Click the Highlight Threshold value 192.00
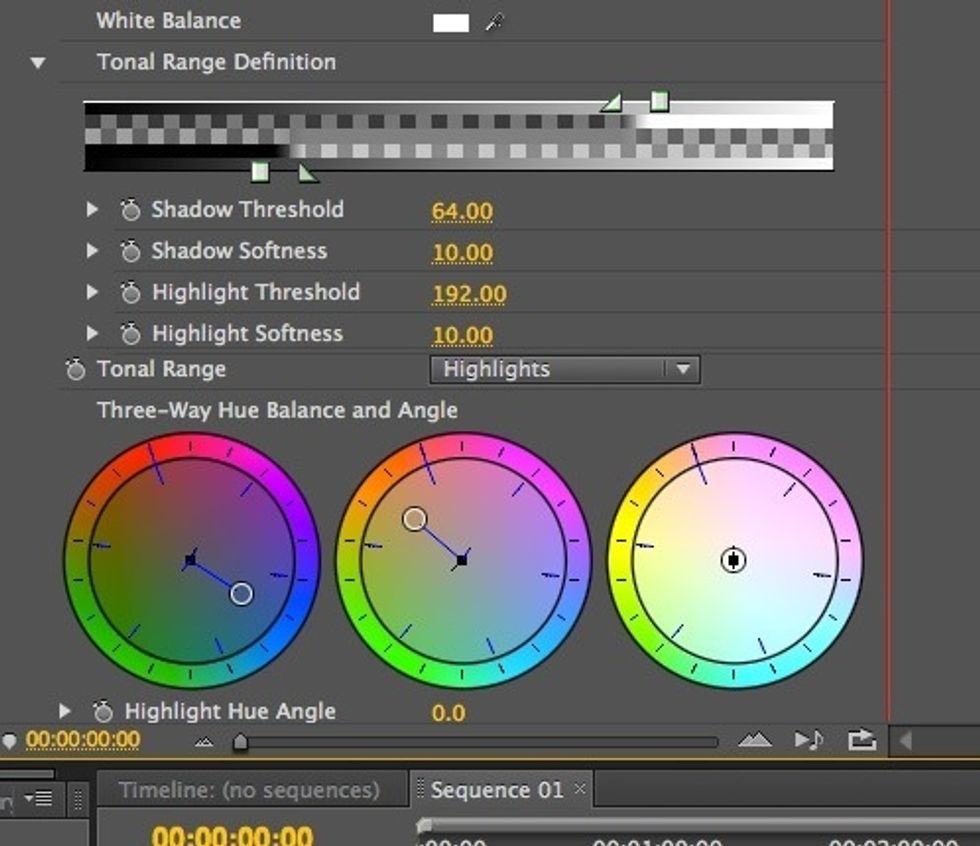The height and width of the screenshot is (846, 980). [x=471, y=292]
